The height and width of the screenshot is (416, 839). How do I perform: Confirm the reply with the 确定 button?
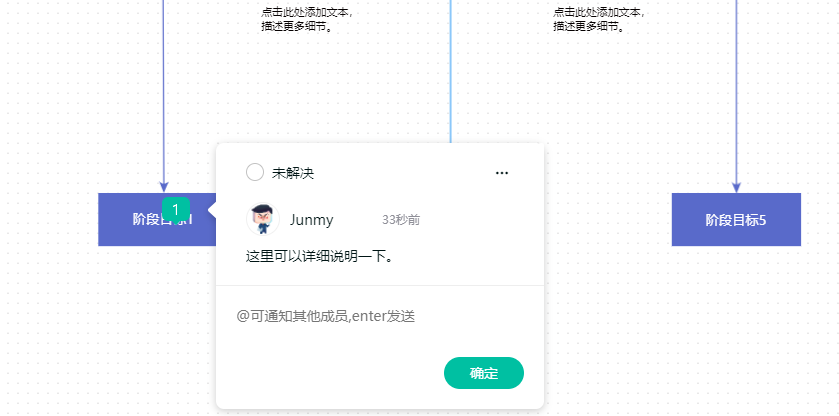click(x=484, y=373)
